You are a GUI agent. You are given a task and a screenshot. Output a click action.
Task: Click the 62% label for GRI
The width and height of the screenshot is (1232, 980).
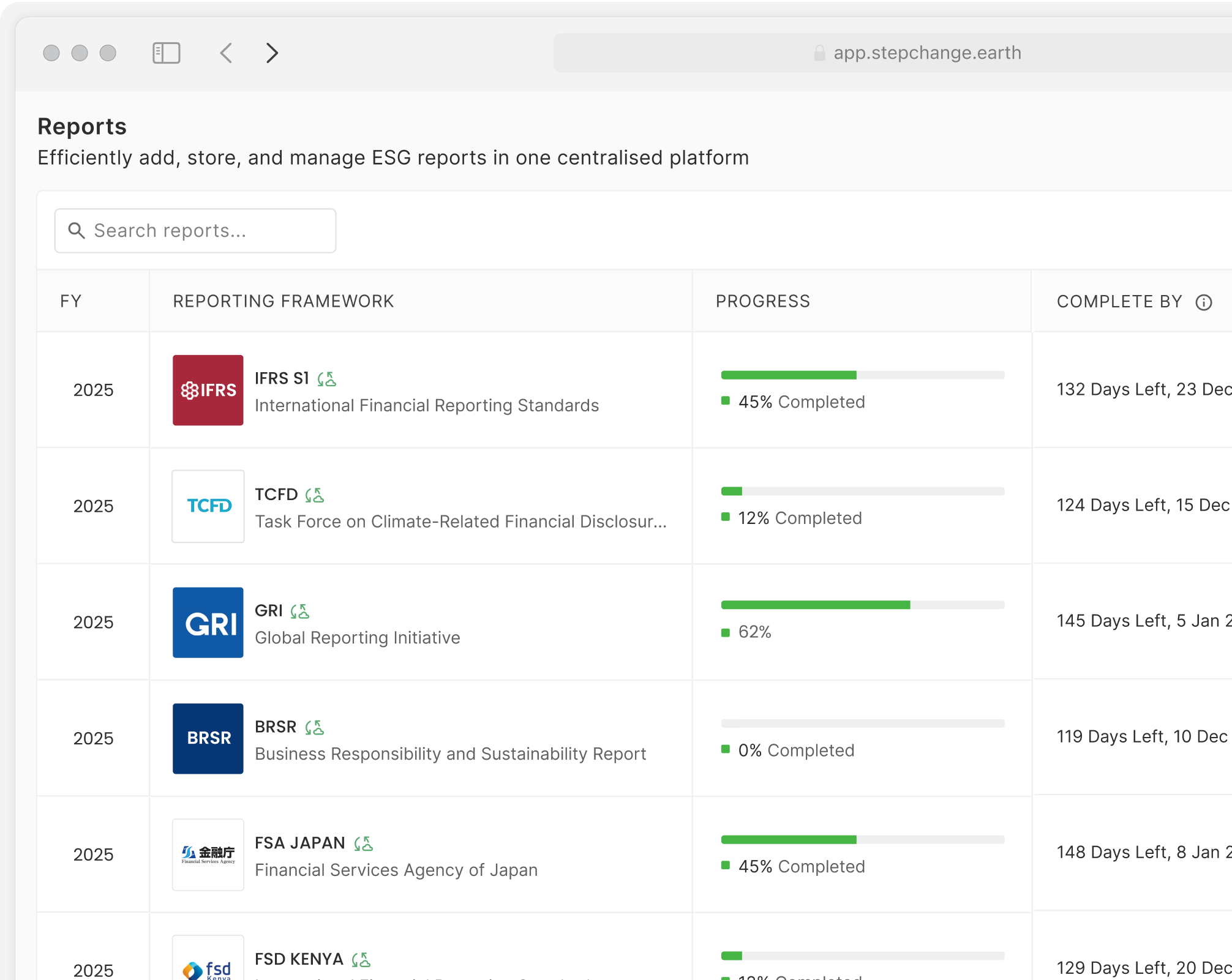754,632
